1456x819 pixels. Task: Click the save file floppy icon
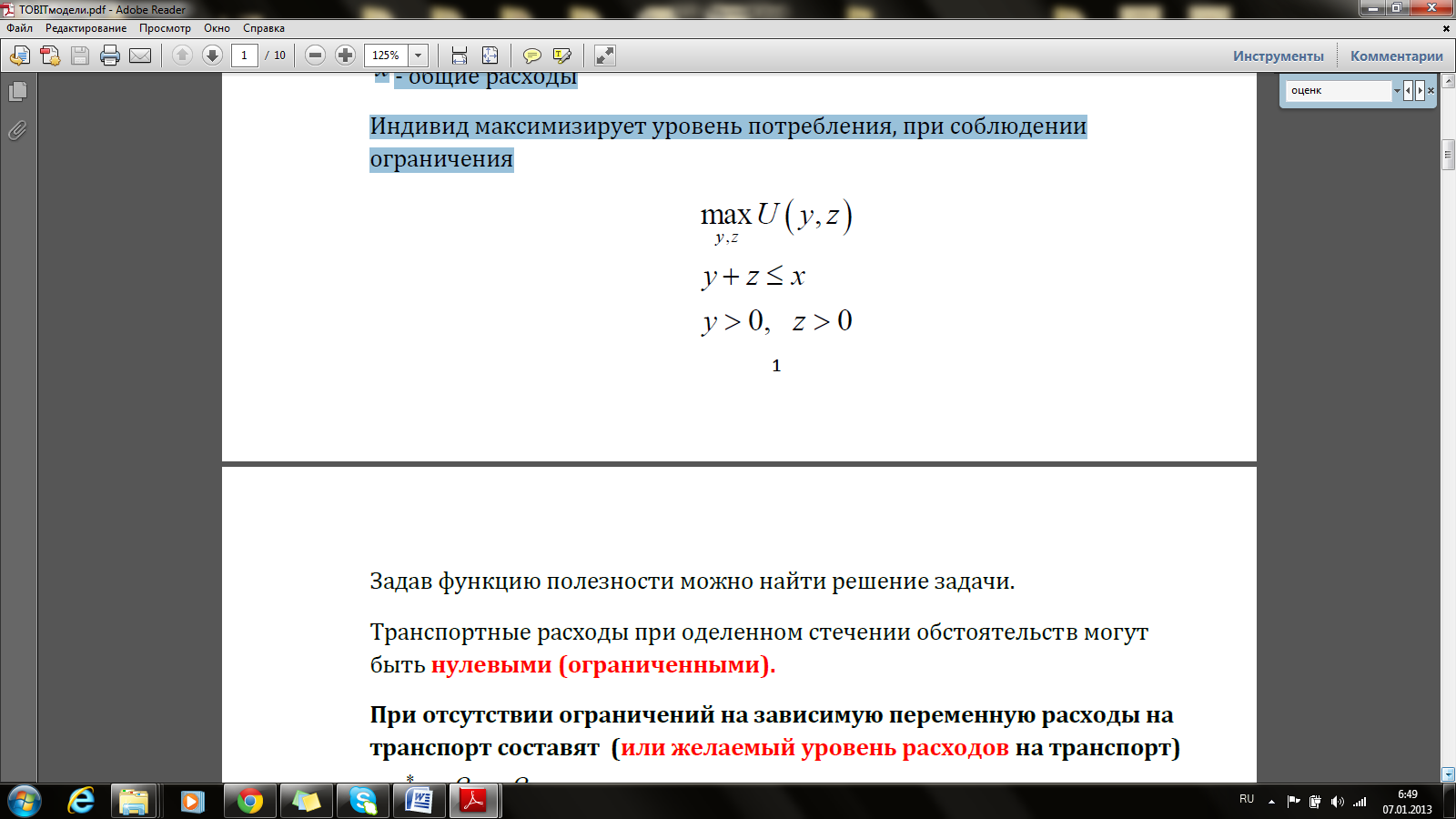[80, 56]
